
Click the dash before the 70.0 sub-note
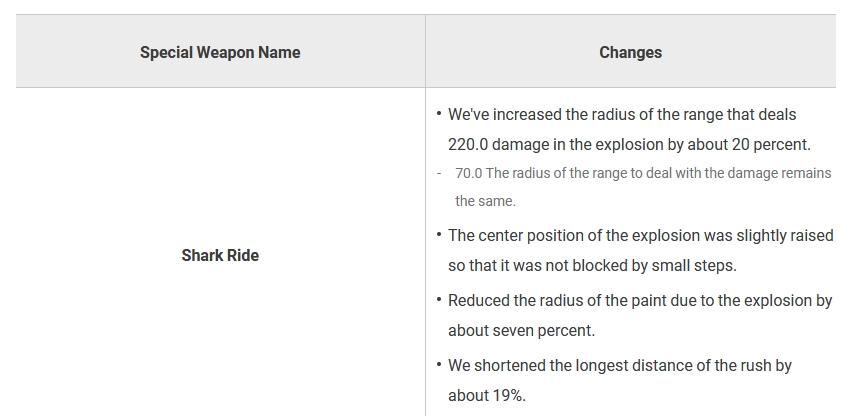[440, 173]
